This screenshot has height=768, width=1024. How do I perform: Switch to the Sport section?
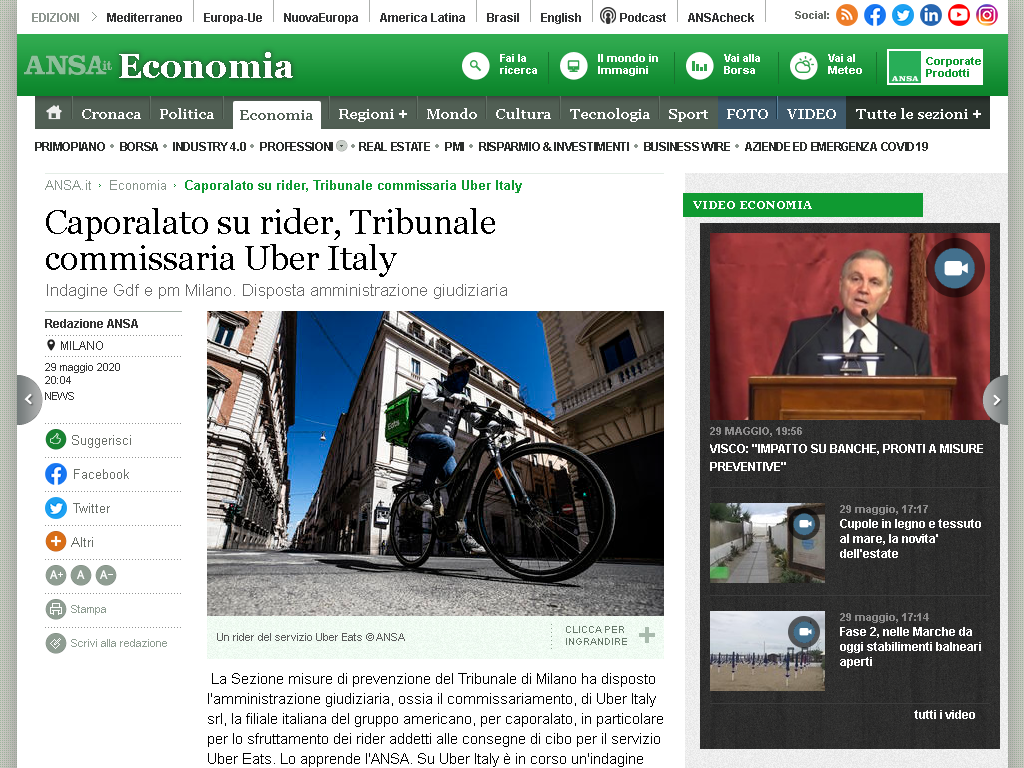(x=688, y=114)
